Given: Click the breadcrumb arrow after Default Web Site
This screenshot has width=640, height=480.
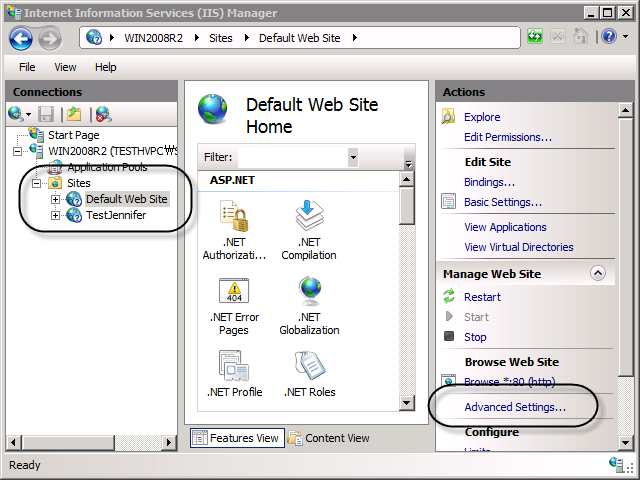Looking at the screenshot, I should (355, 38).
